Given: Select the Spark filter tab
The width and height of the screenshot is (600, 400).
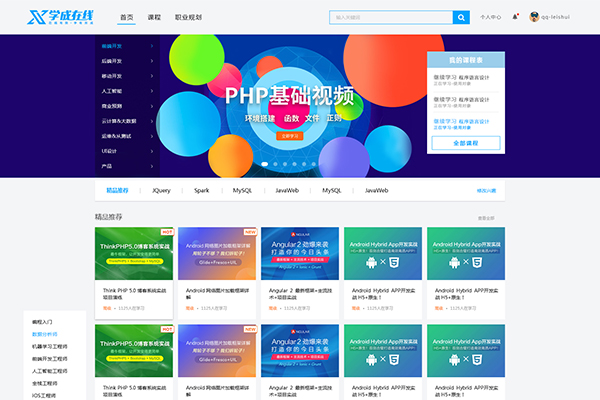Looking at the screenshot, I should pos(201,190).
